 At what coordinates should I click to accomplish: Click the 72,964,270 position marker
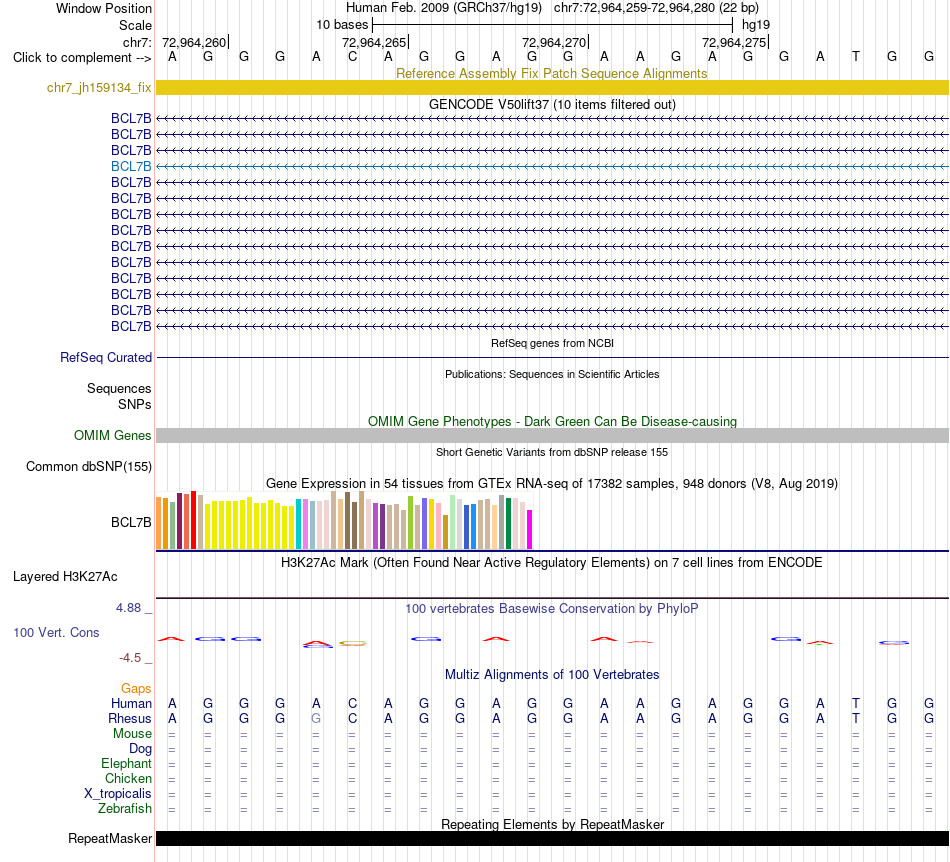click(x=555, y=42)
